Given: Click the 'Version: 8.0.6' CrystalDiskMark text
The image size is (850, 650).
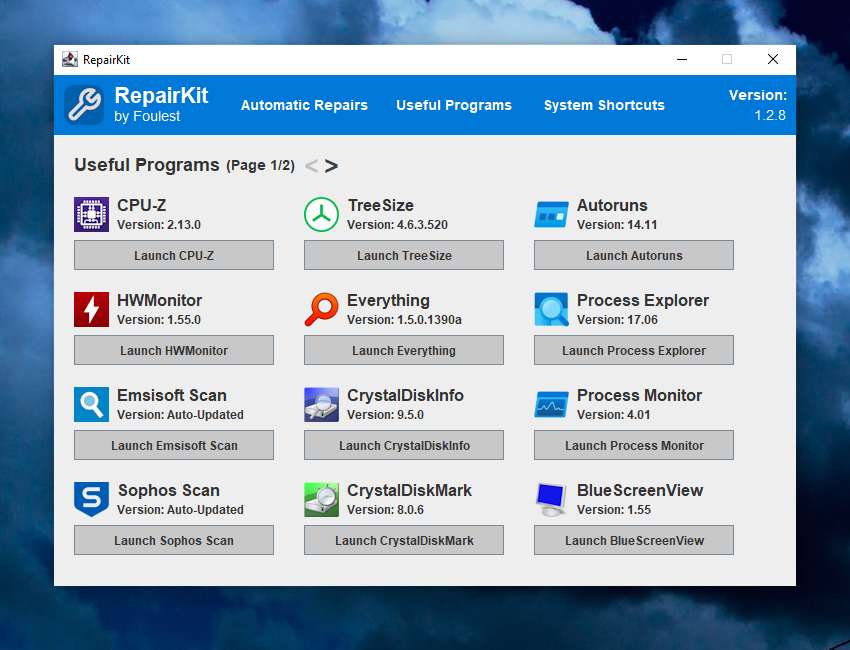Looking at the screenshot, I should coord(385,510).
